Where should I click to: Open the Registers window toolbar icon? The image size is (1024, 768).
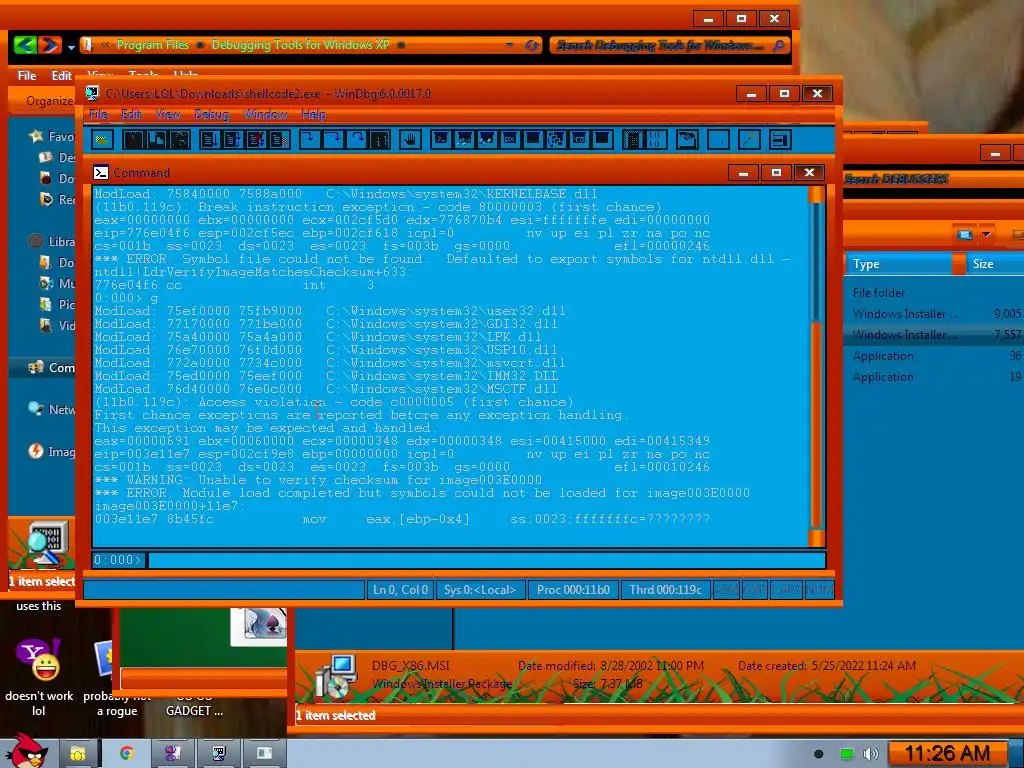[x=510, y=140]
